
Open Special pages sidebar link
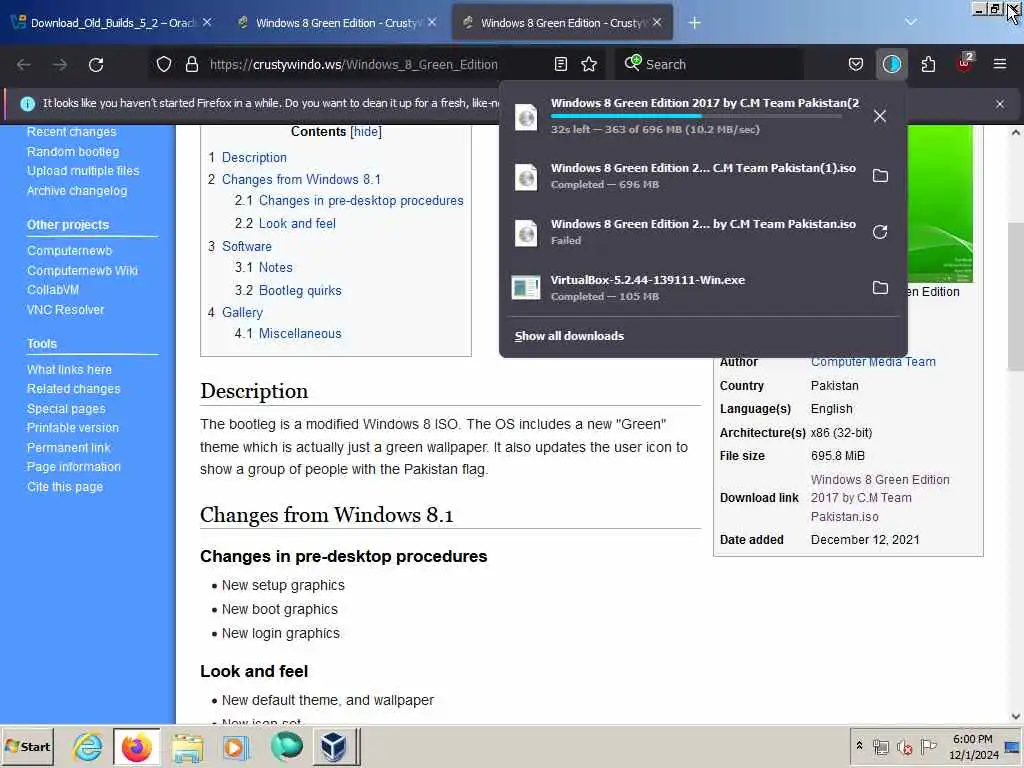point(66,409)
